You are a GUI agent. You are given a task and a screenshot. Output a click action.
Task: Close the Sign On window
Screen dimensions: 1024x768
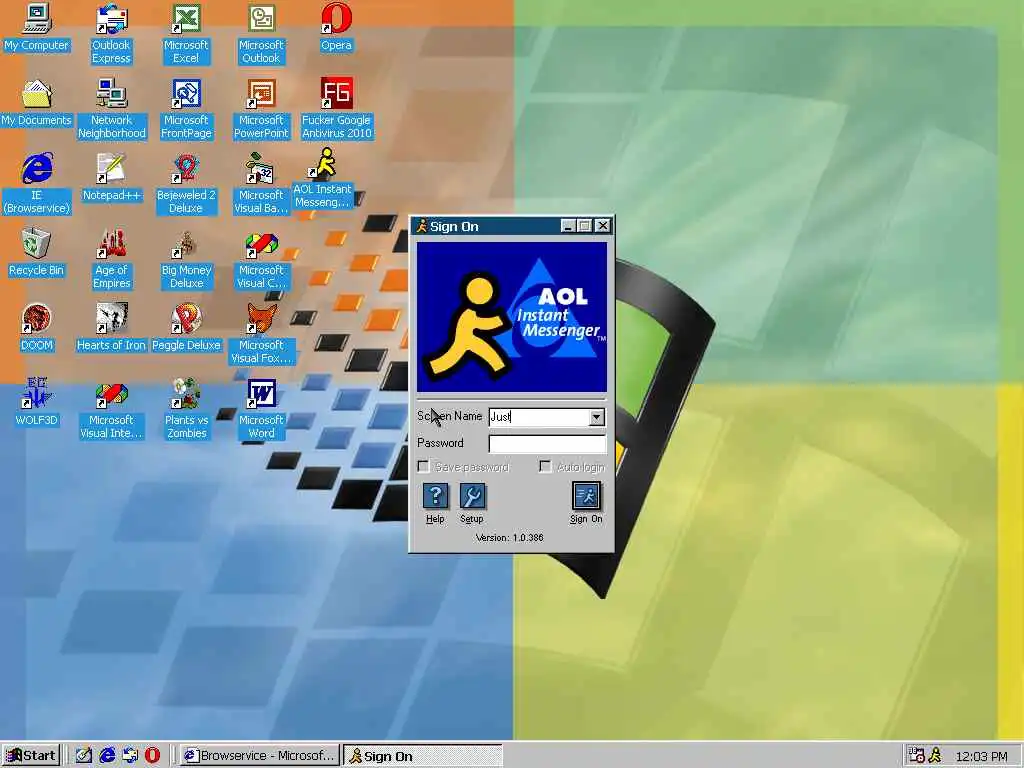click(x=603, y=226)
